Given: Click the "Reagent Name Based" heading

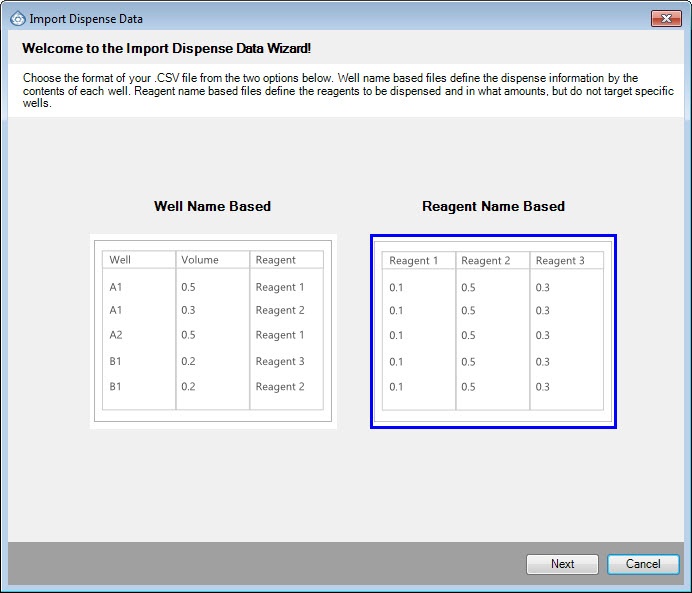Looking at the screenshot, I should (x=493, y=207).
